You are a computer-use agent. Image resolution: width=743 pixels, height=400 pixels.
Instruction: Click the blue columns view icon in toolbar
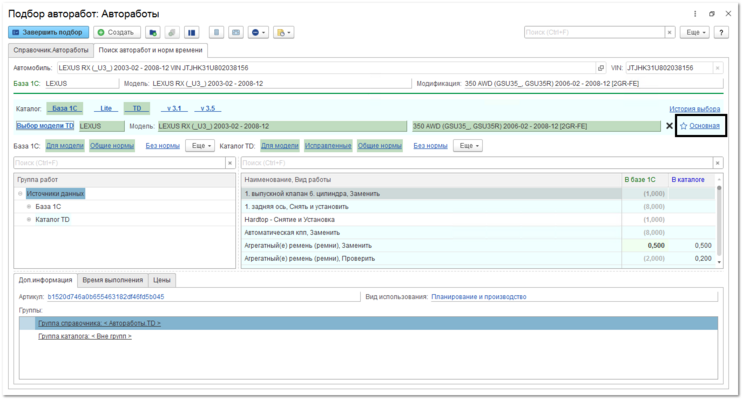[x=191, y=32]
